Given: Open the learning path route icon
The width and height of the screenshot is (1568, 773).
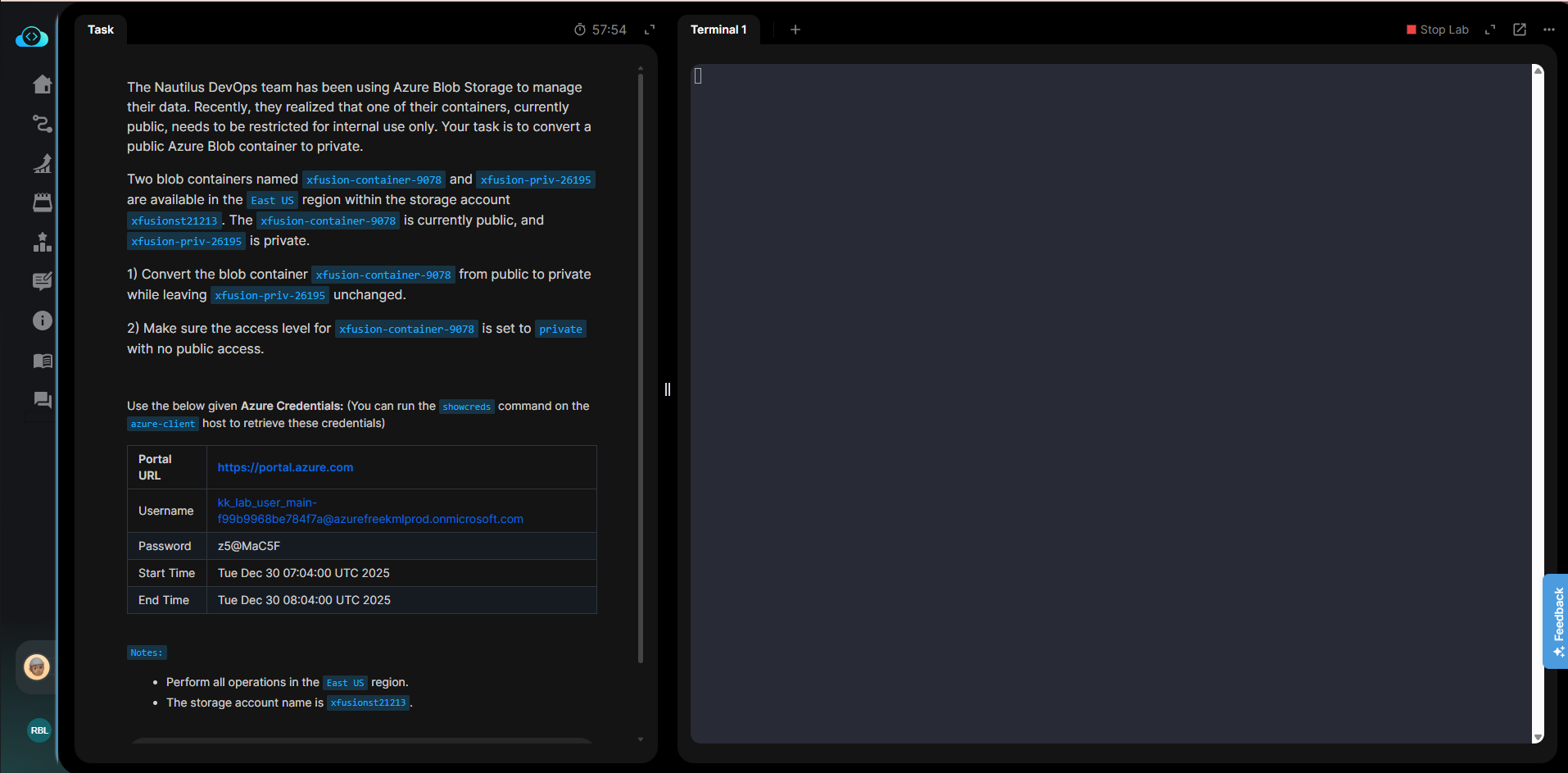Looking at the screenshot, I should [x=43, y=124].
